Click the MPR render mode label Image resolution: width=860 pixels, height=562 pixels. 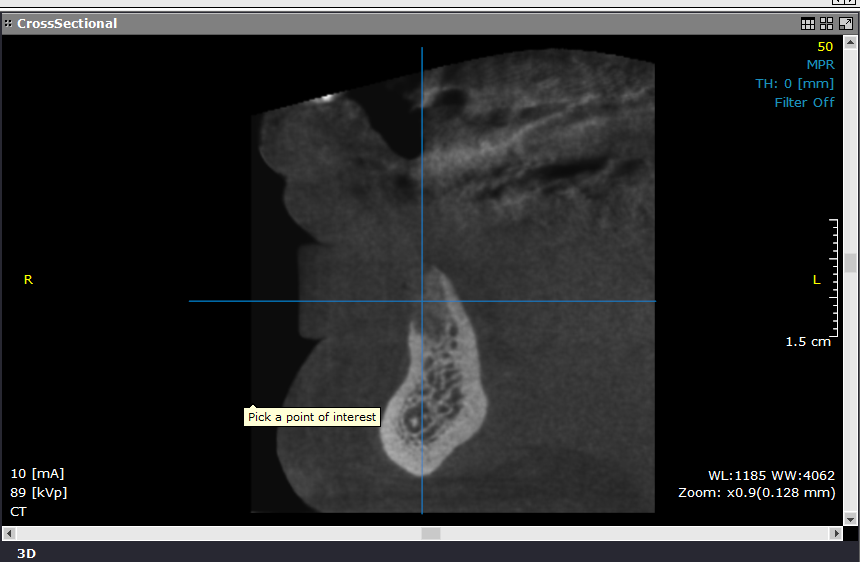(820, 65)
